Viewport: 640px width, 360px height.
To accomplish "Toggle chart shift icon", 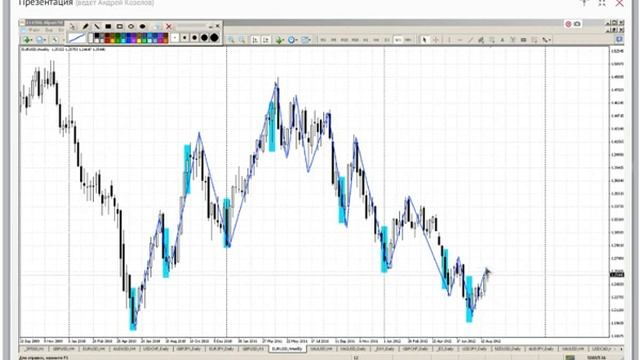I will (266, 40).
